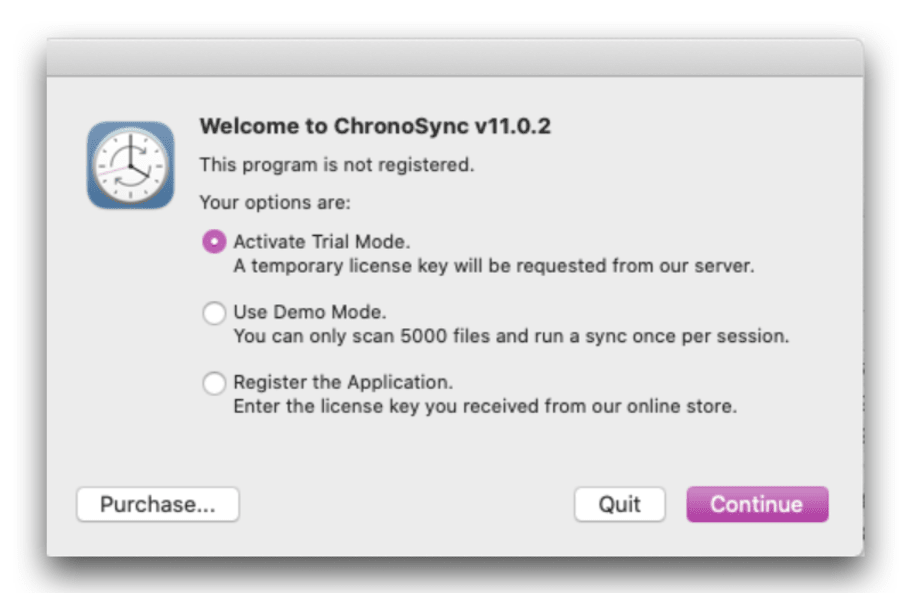Click the v11.0.2 version number in heading

512,127
